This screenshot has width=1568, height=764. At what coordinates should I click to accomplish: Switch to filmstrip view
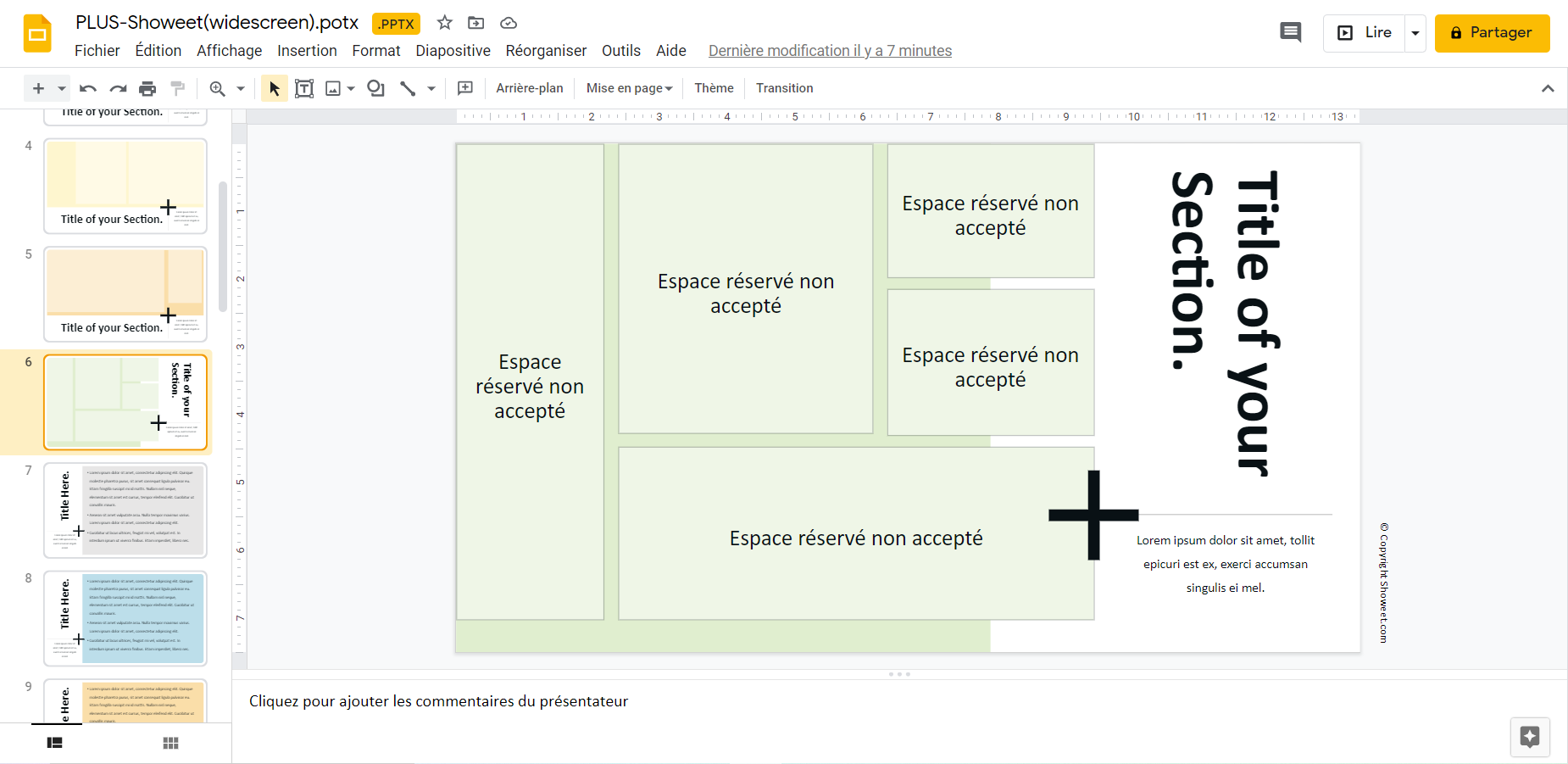click(55, 743)
